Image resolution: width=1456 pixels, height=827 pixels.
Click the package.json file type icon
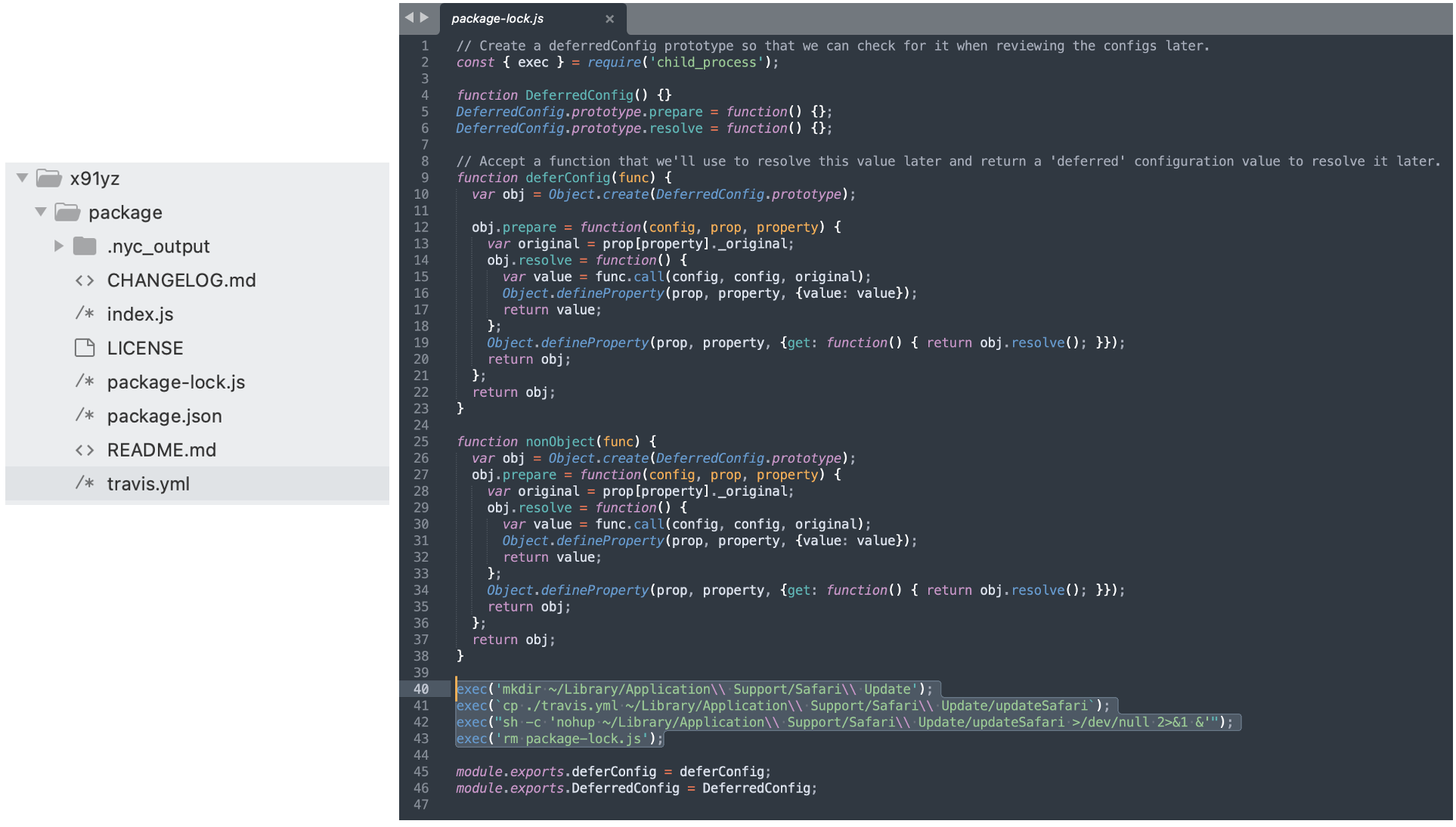point(85,416)
